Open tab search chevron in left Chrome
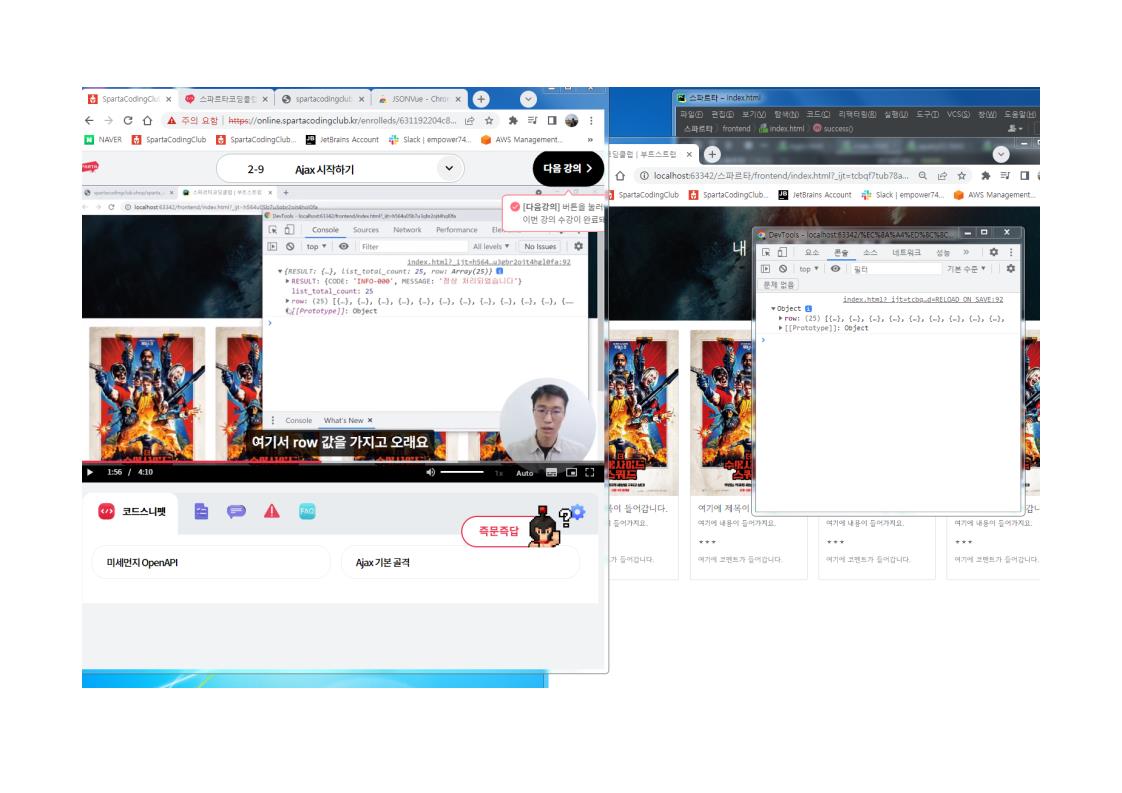The height and width of the screenshot is (793, 1122). 528,99
